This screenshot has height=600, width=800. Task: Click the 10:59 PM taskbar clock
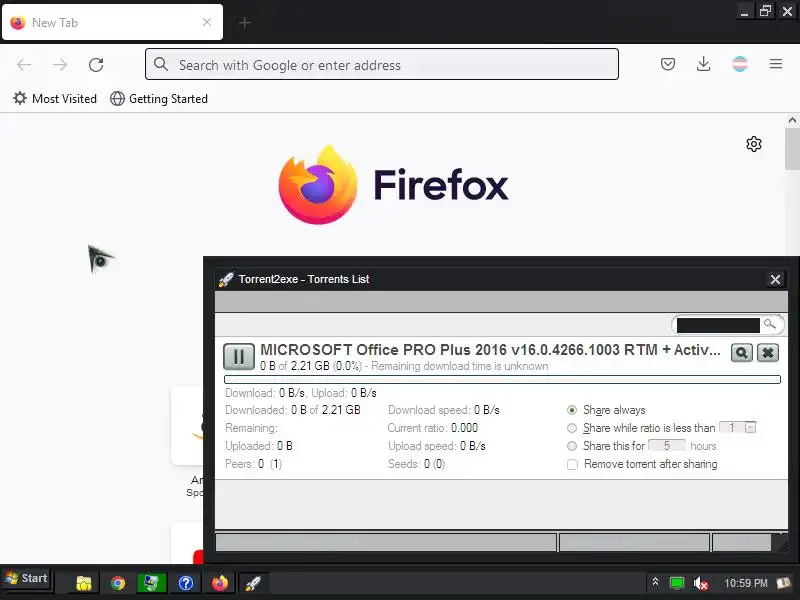click(x=745, y=583)
